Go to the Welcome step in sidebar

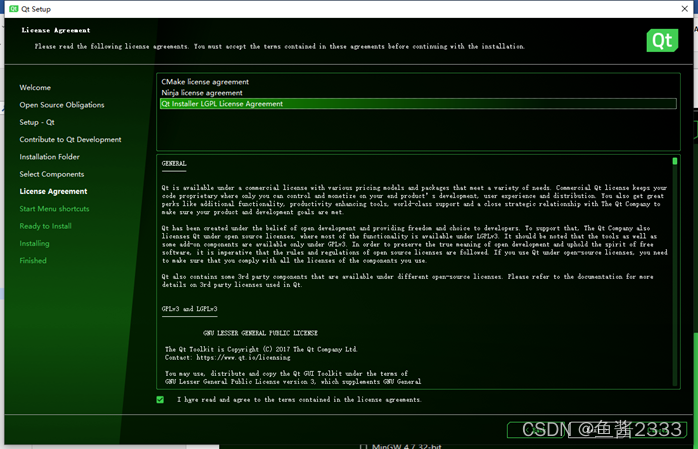pos(35,88)
